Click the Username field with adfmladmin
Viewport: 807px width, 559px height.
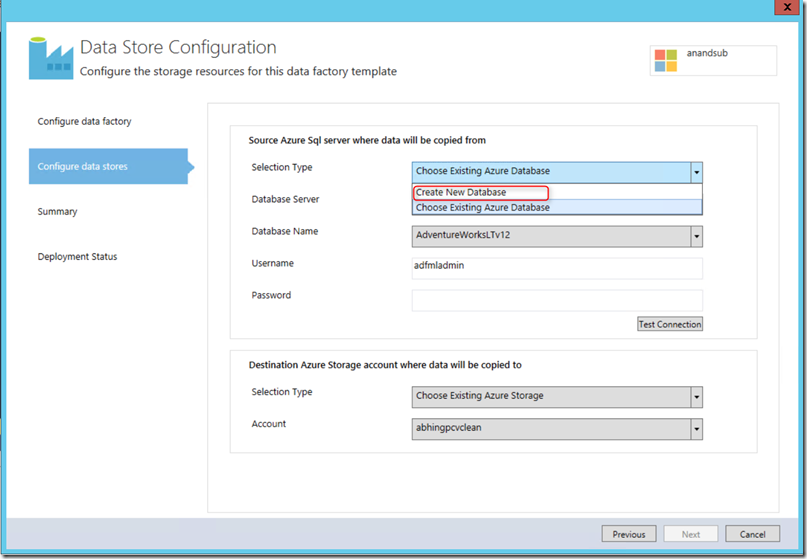click(x=557, y=268)
